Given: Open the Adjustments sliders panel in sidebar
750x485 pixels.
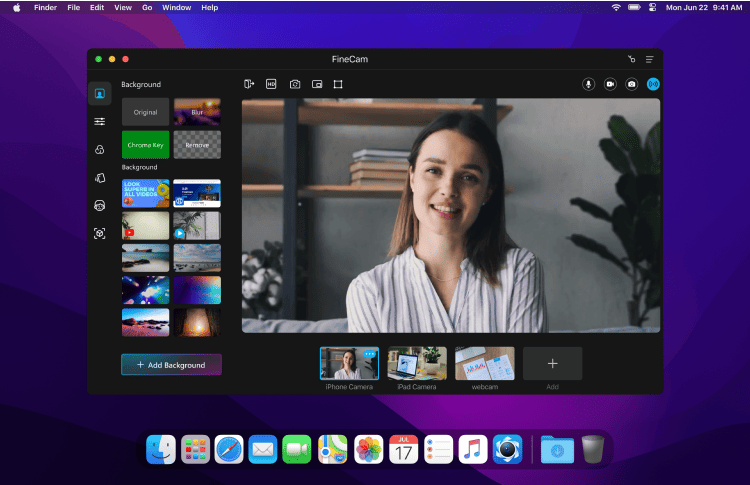Looking at the screenshot, I should pyautogui.click(x=100, y=121).
